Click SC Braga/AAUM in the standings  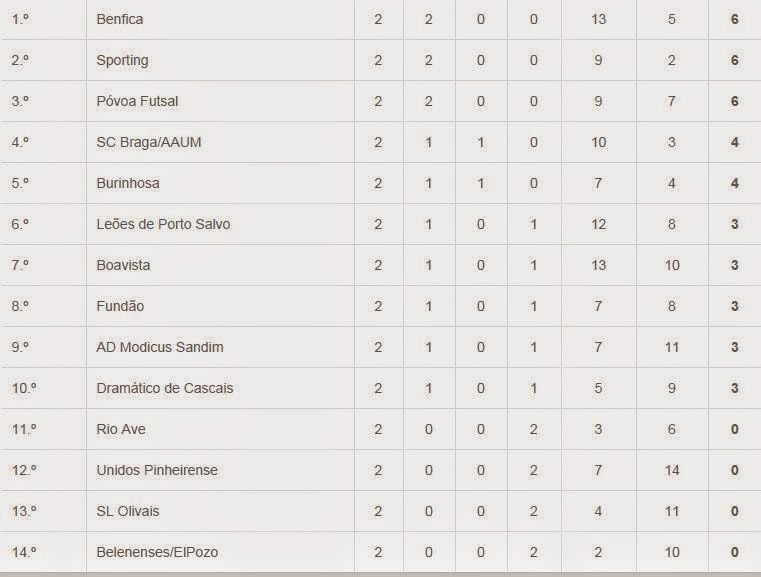point(149,142)
